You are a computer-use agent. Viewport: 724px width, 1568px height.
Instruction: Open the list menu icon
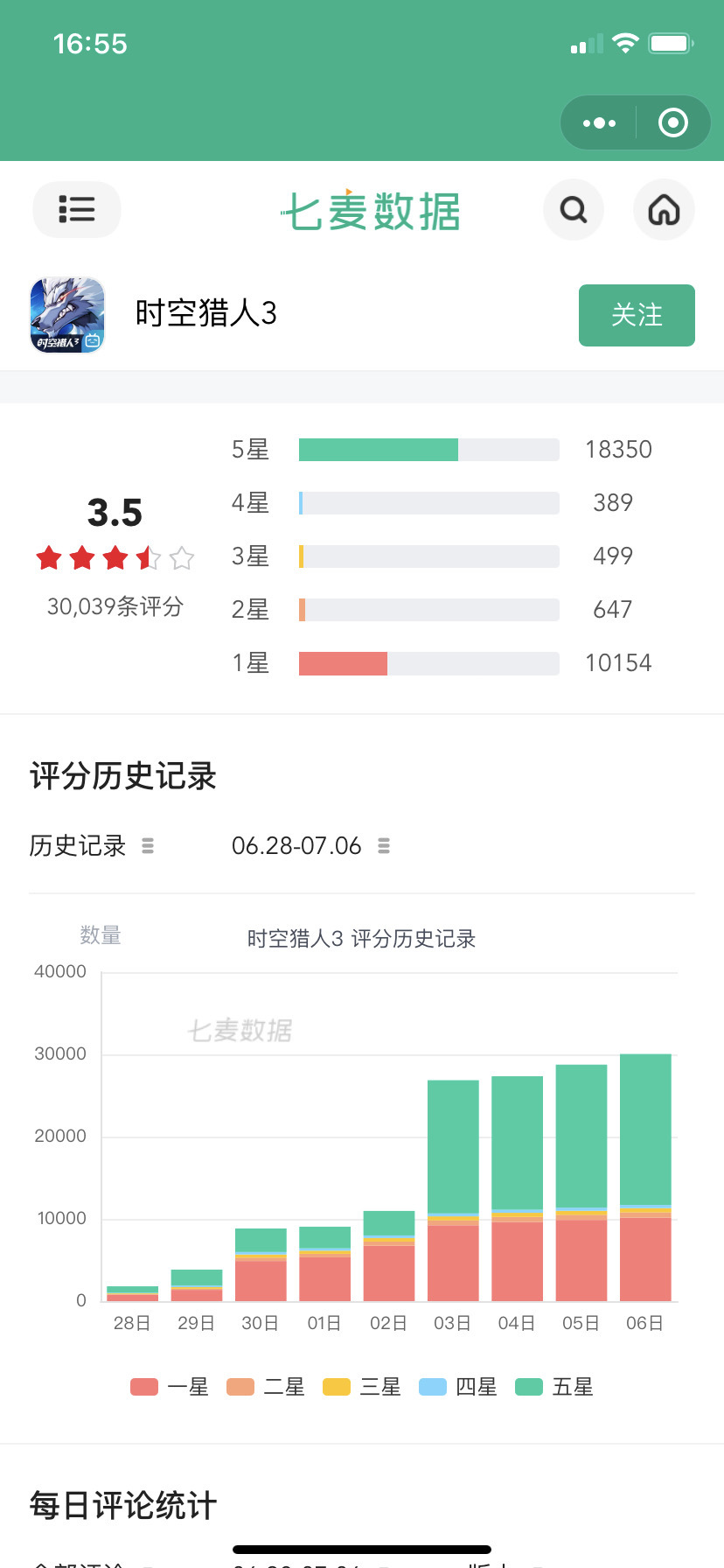coord(77,210)
